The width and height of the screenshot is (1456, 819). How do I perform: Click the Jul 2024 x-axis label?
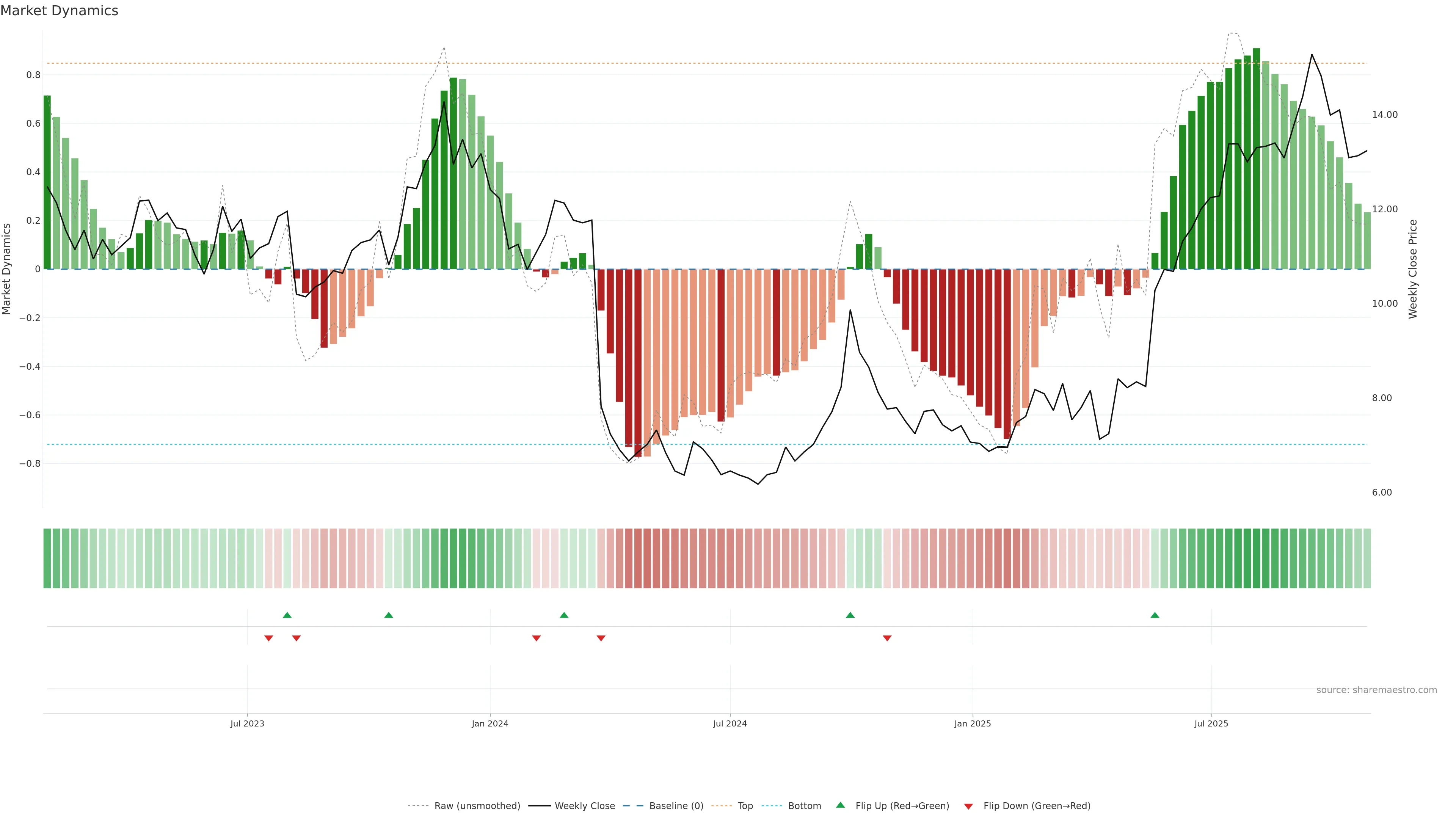point(730,723)
